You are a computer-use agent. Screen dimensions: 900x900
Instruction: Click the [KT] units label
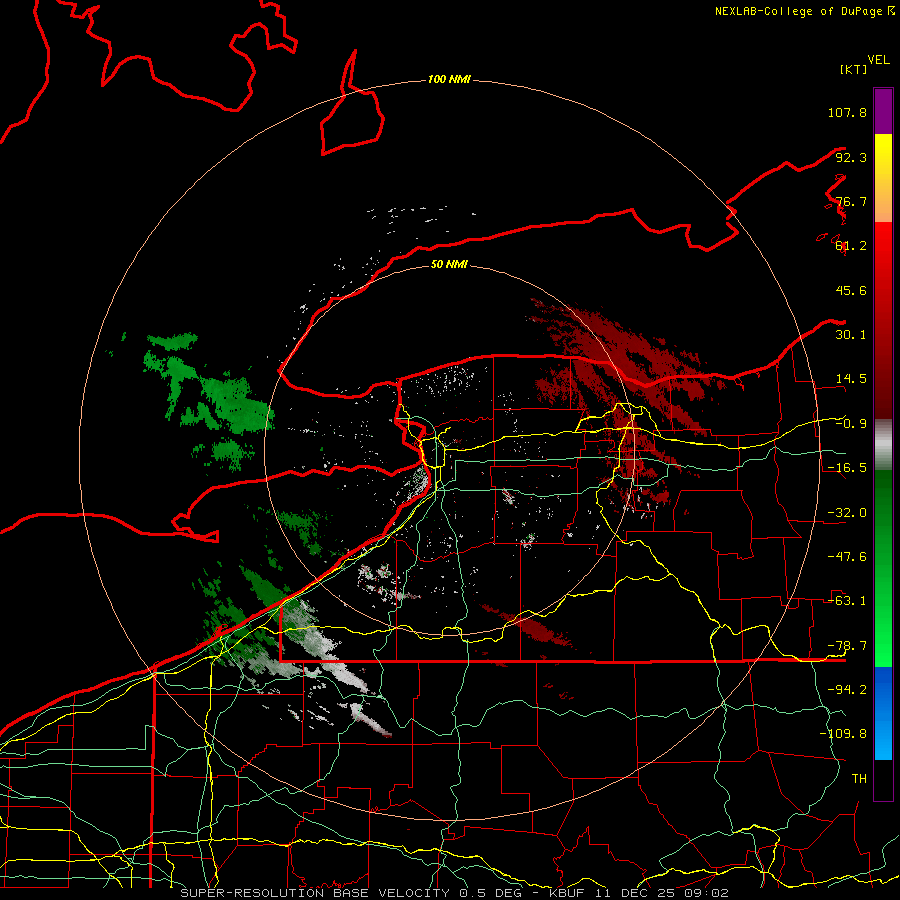point(853,69)
